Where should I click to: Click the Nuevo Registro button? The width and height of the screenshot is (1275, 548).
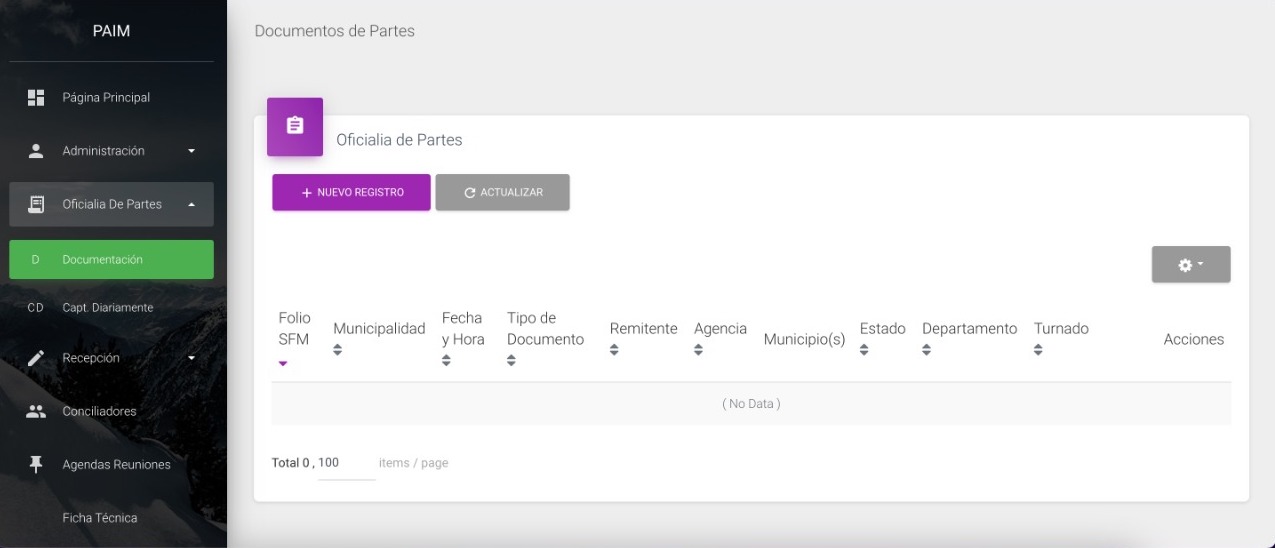(x=351, y=192)
